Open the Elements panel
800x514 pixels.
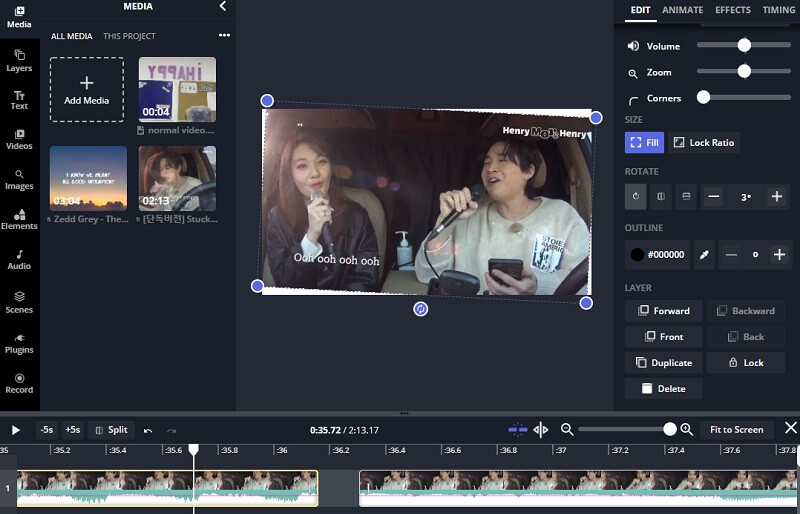(19, 219)
